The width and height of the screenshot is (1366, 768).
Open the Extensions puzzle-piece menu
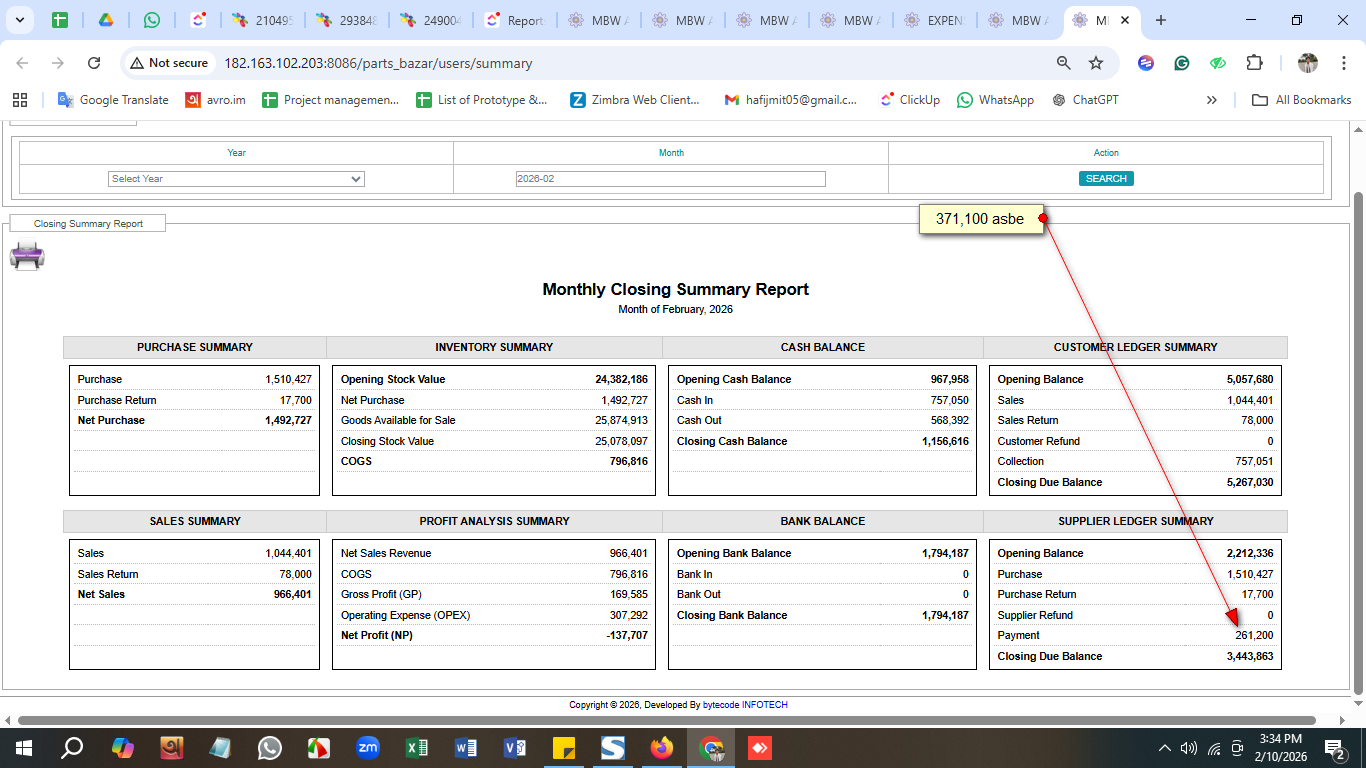pos(1254,63)
